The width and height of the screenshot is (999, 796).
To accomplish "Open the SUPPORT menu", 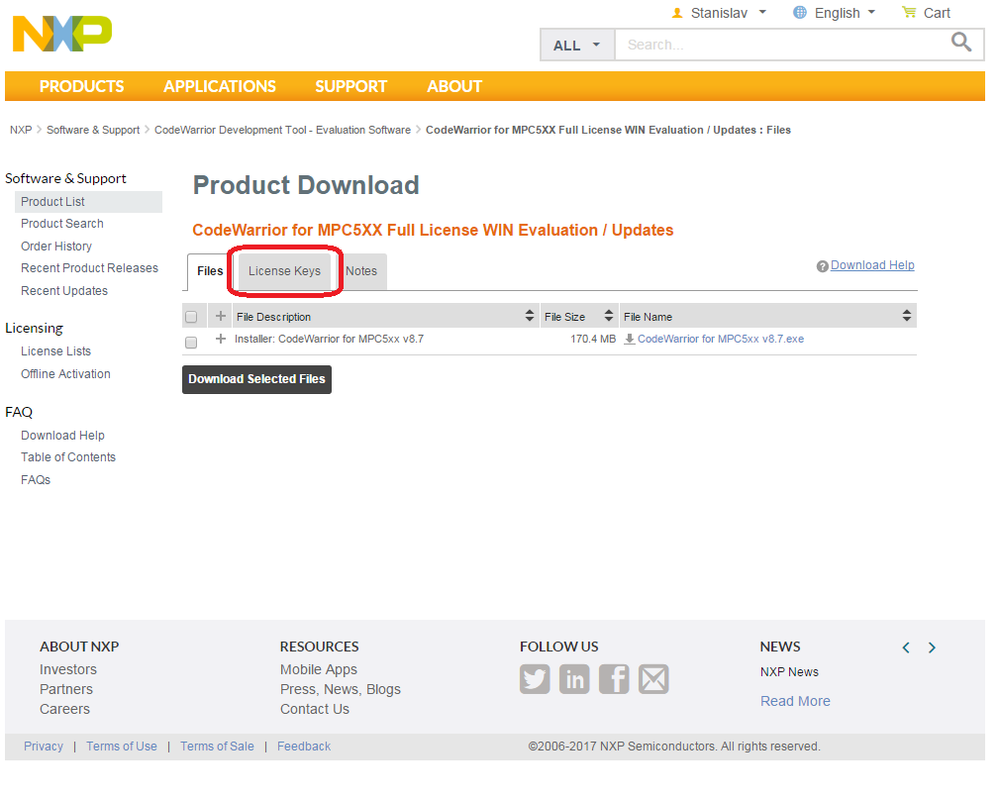I will click(351, 86).
